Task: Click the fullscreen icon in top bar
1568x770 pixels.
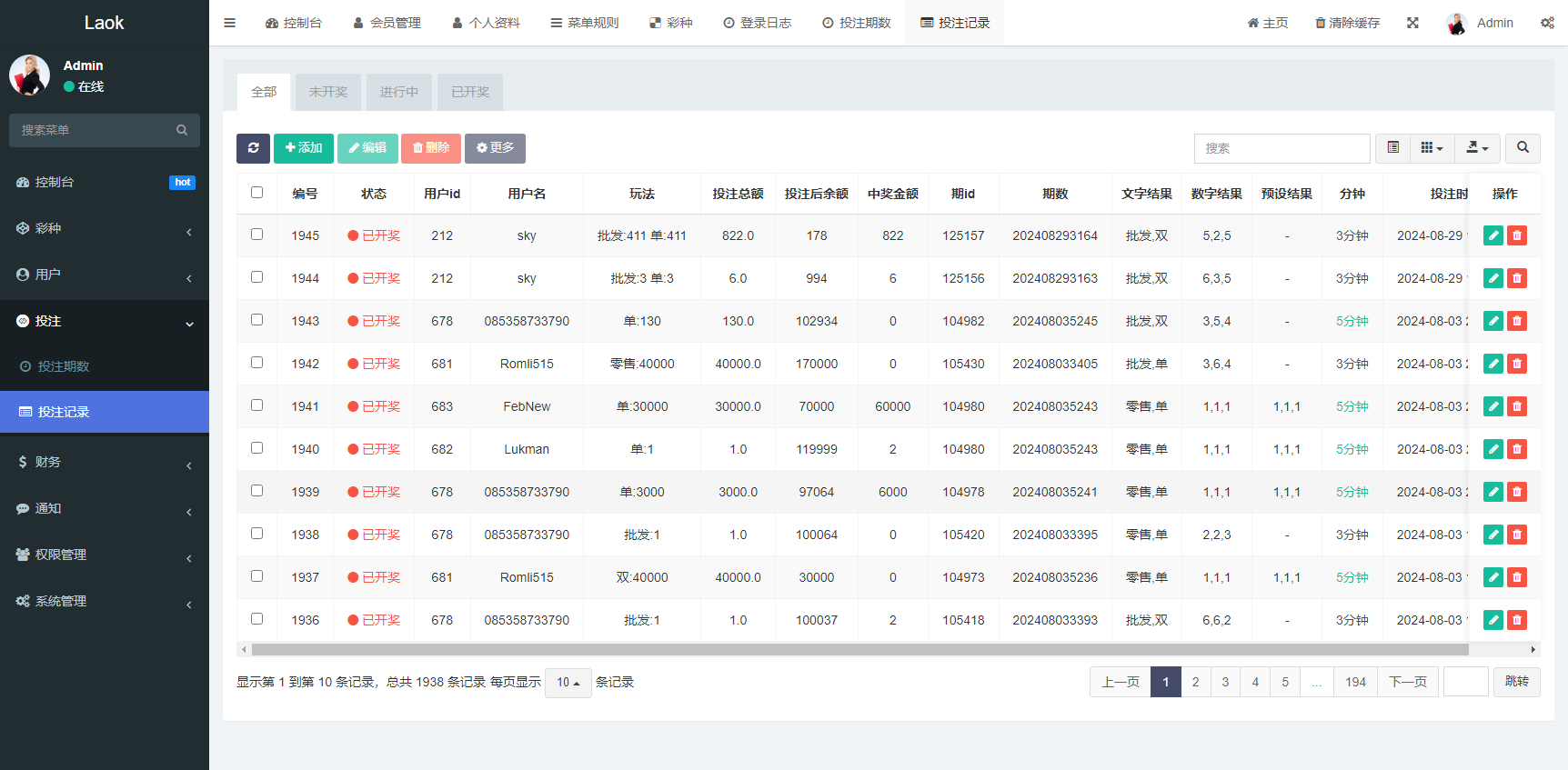Action: coord(1412,23)
